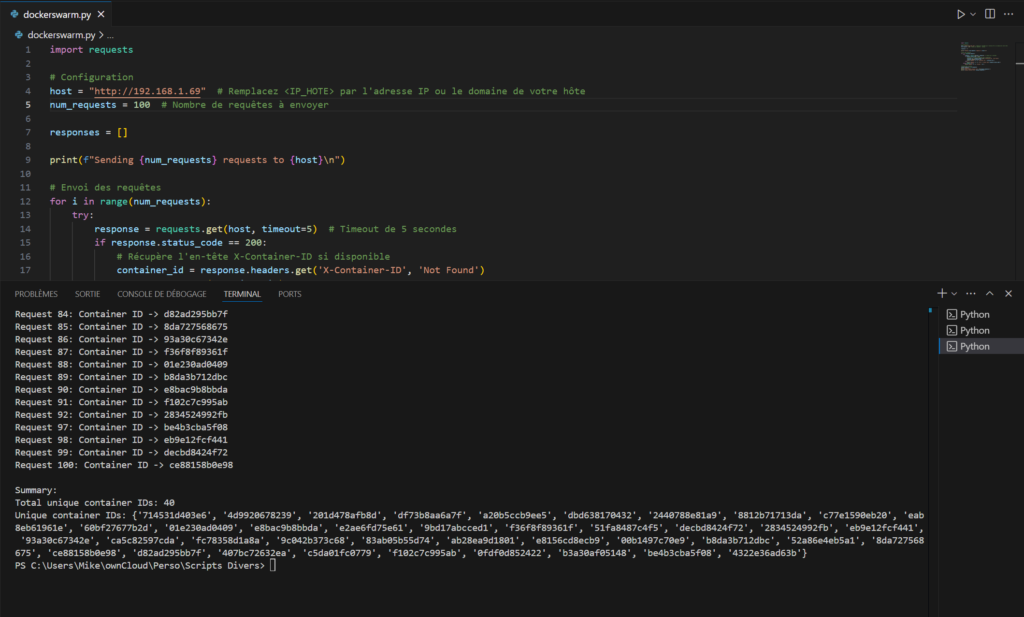Click the status_code == 200 line

[x=180, y=242]
